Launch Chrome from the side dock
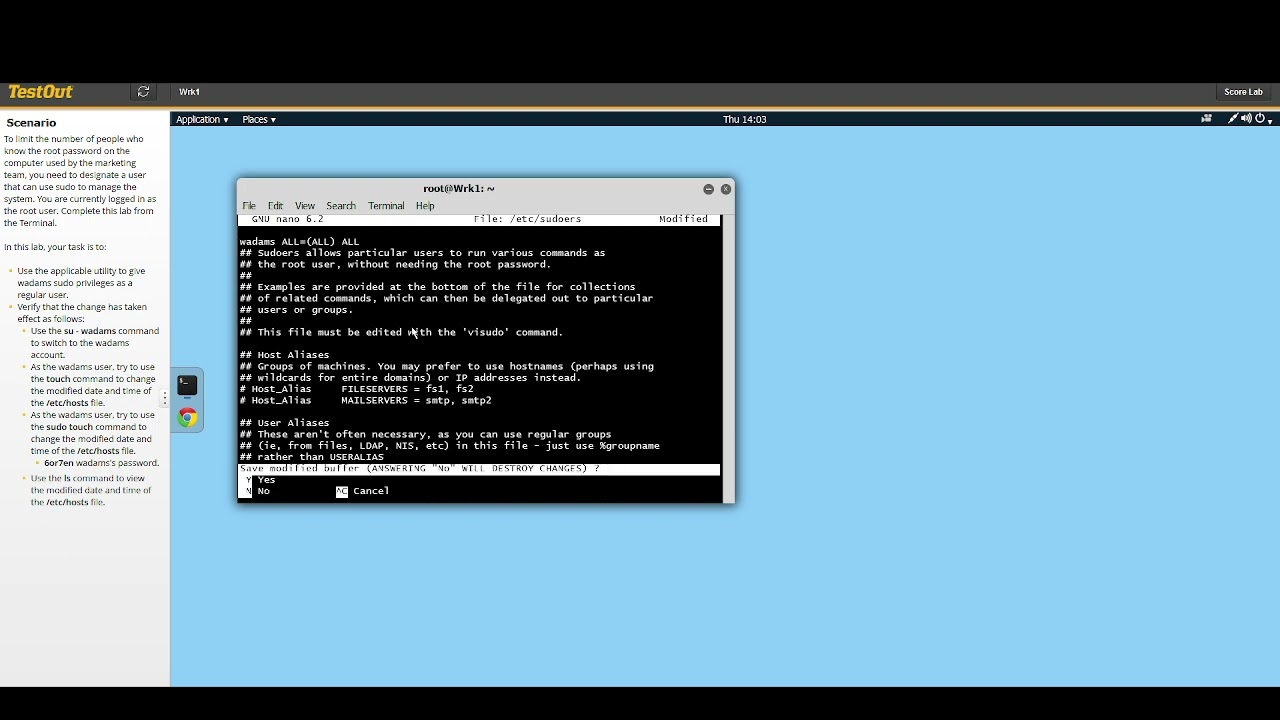The image size is (1280, 720). (187, 418)
